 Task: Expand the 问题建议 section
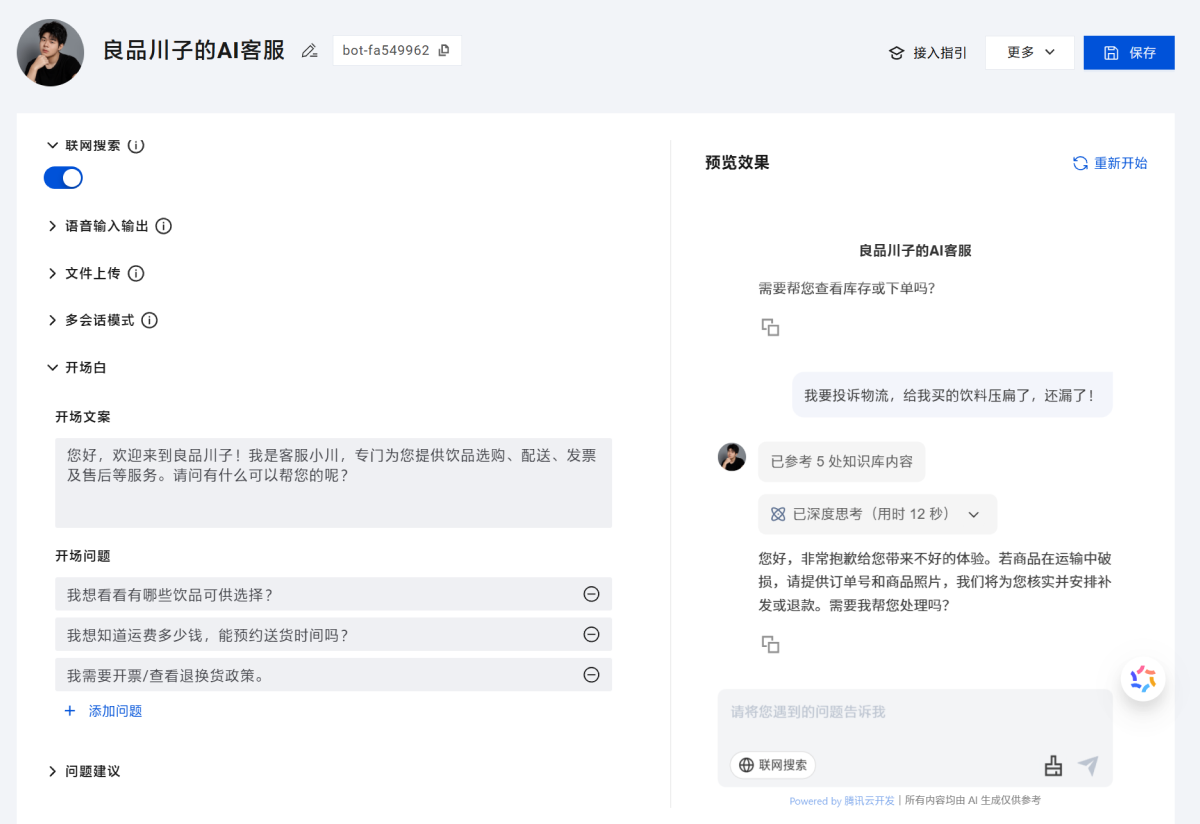pos(52,771)
